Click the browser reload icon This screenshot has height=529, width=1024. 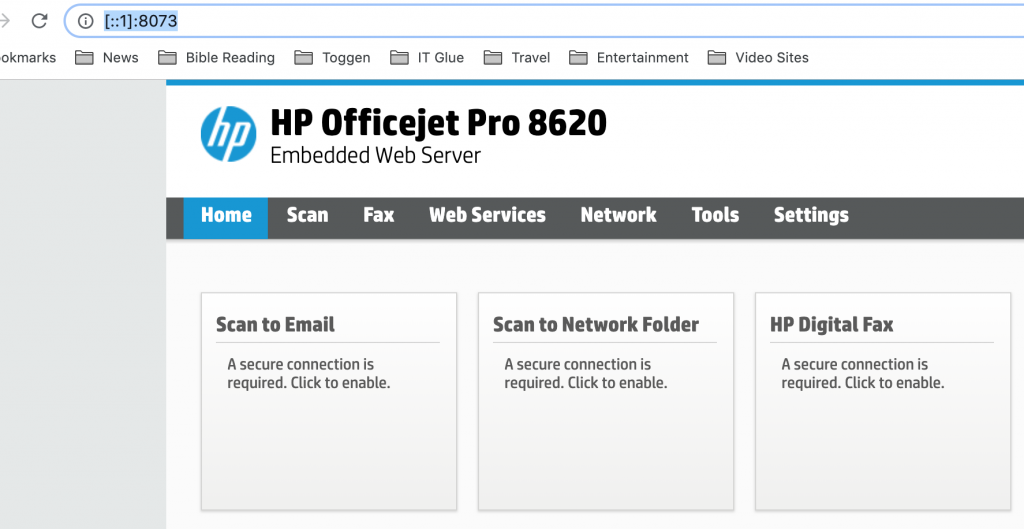tap(40, 21)
